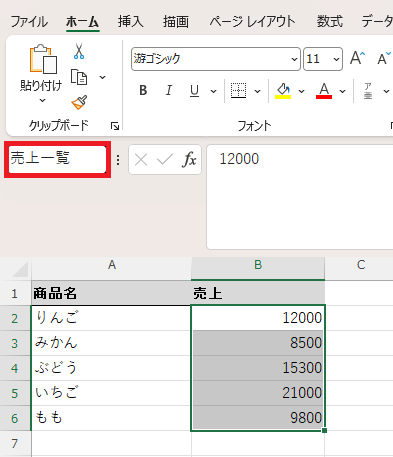The width and height of the screenshot is (393, 457).
Task: Select row 2 header
Action: tap(15, 318)
